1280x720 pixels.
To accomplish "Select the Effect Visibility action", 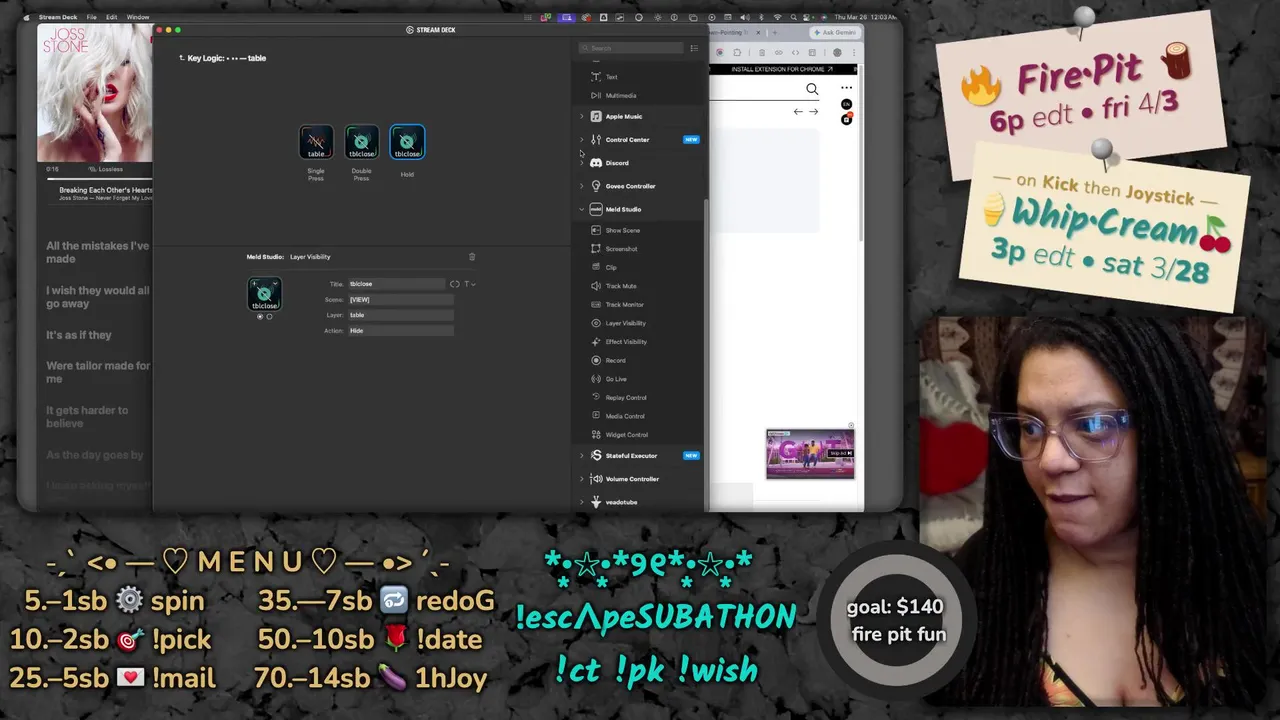I will pos(626,342).
